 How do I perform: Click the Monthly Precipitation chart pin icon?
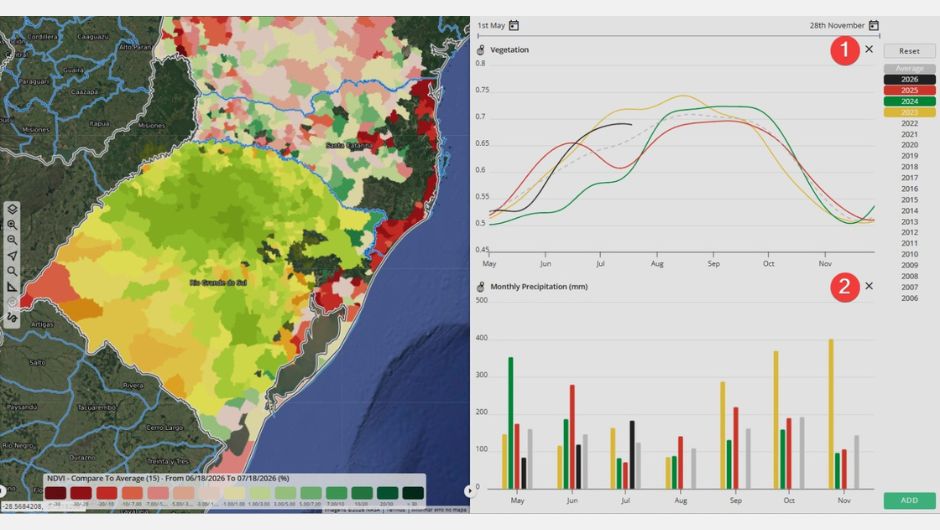click(x=480, y=287)
